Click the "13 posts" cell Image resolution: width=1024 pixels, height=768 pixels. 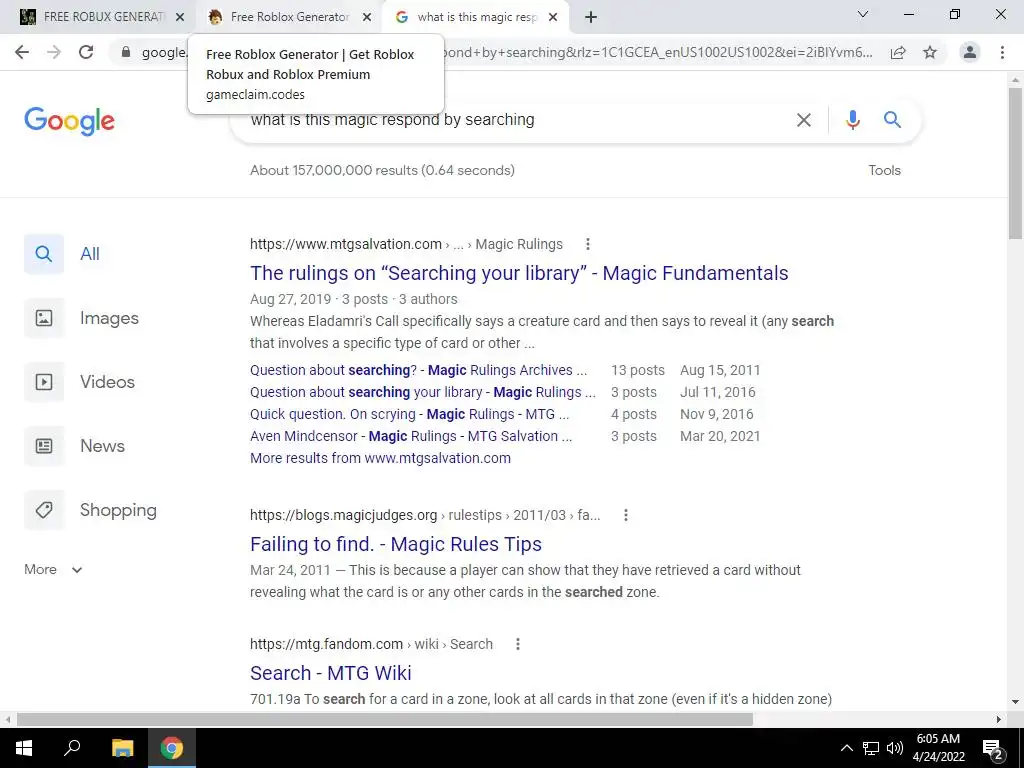point(637,370)
